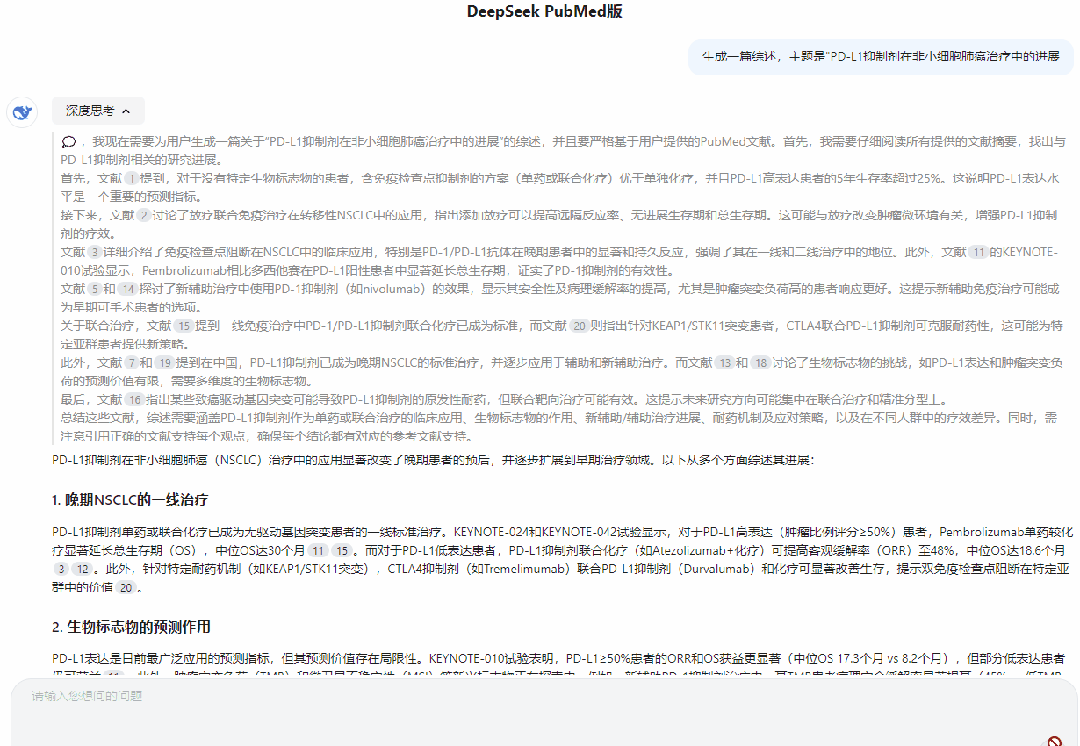Open citation 18 before 讨论了生物标志物的挑战
The image size is (1080, 746).
[760, 362]
